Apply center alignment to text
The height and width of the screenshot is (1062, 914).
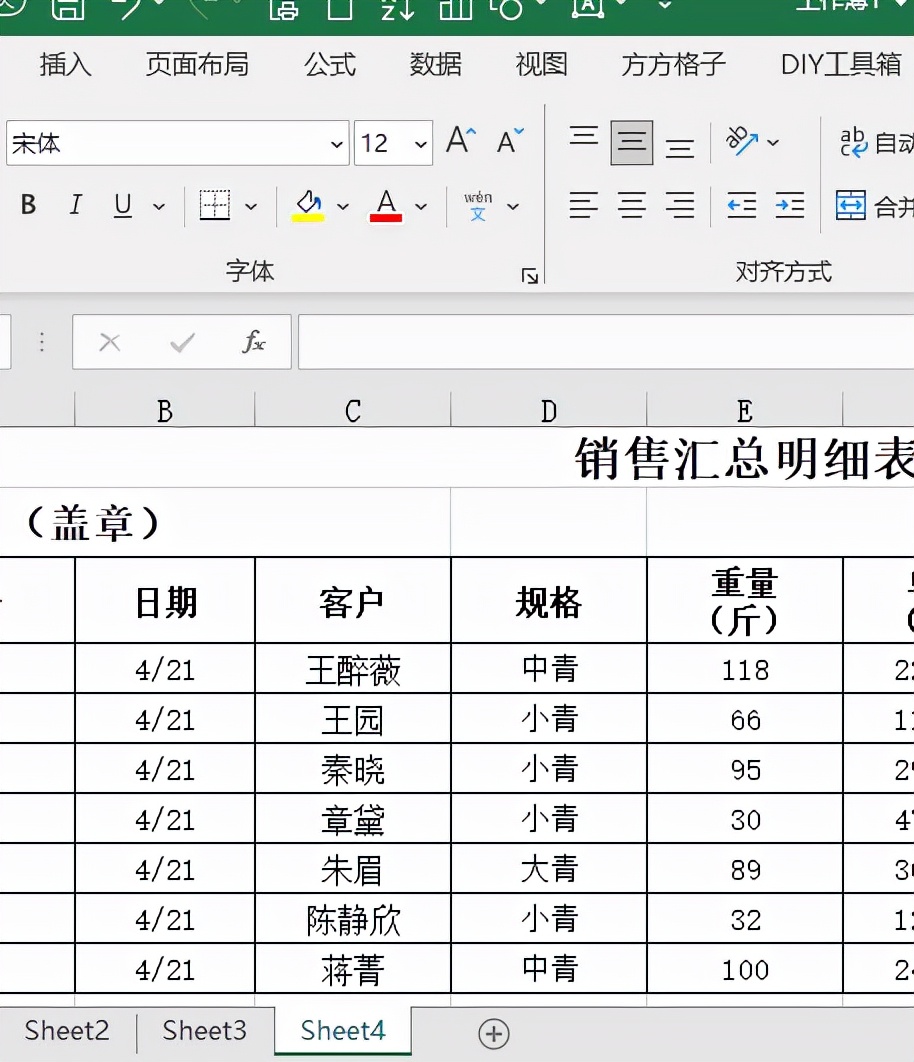pyautogui.click(x=631, y=205)
